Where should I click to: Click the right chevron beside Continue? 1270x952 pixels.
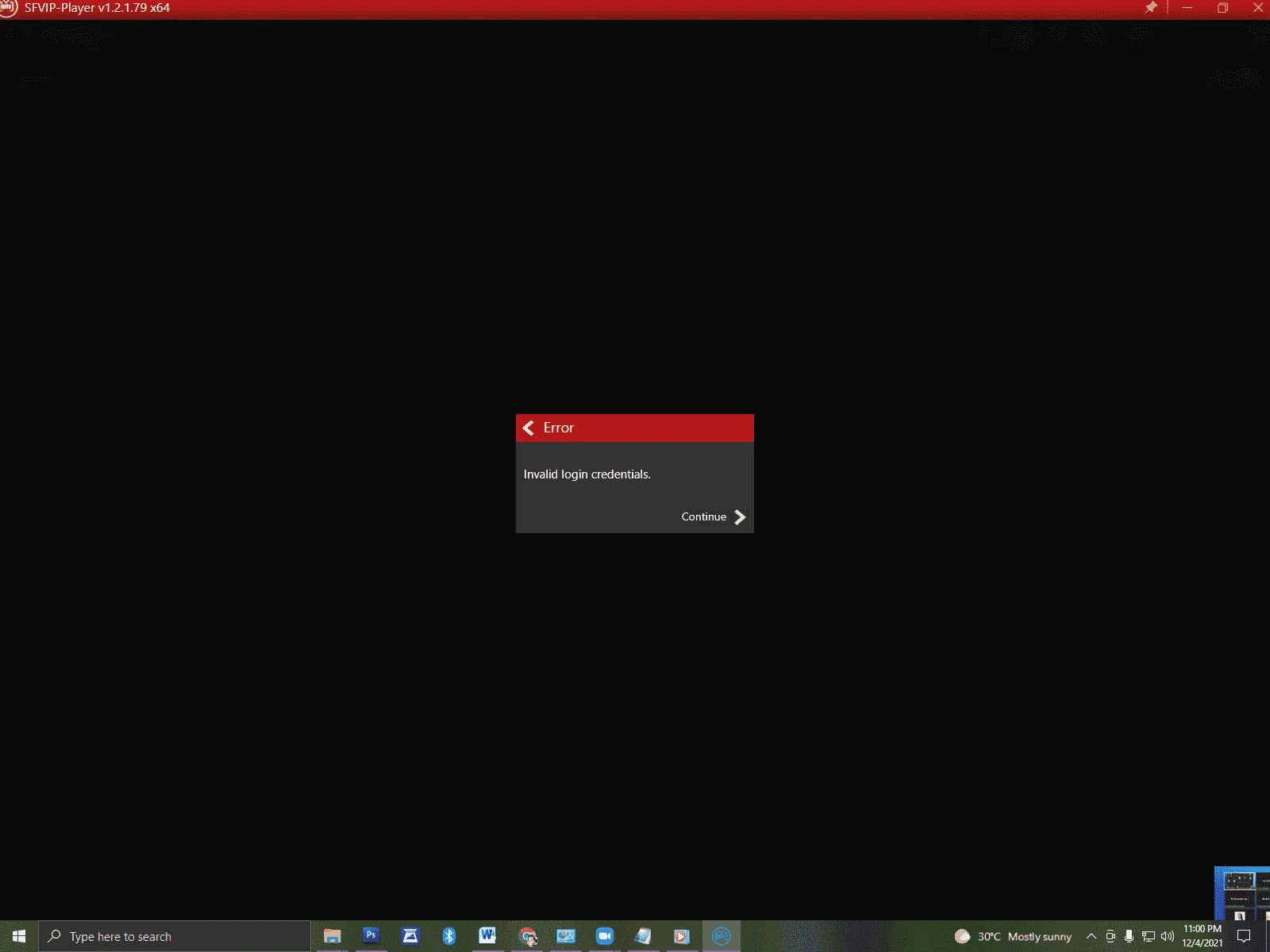pyautogui.click(x=740, y=517)
